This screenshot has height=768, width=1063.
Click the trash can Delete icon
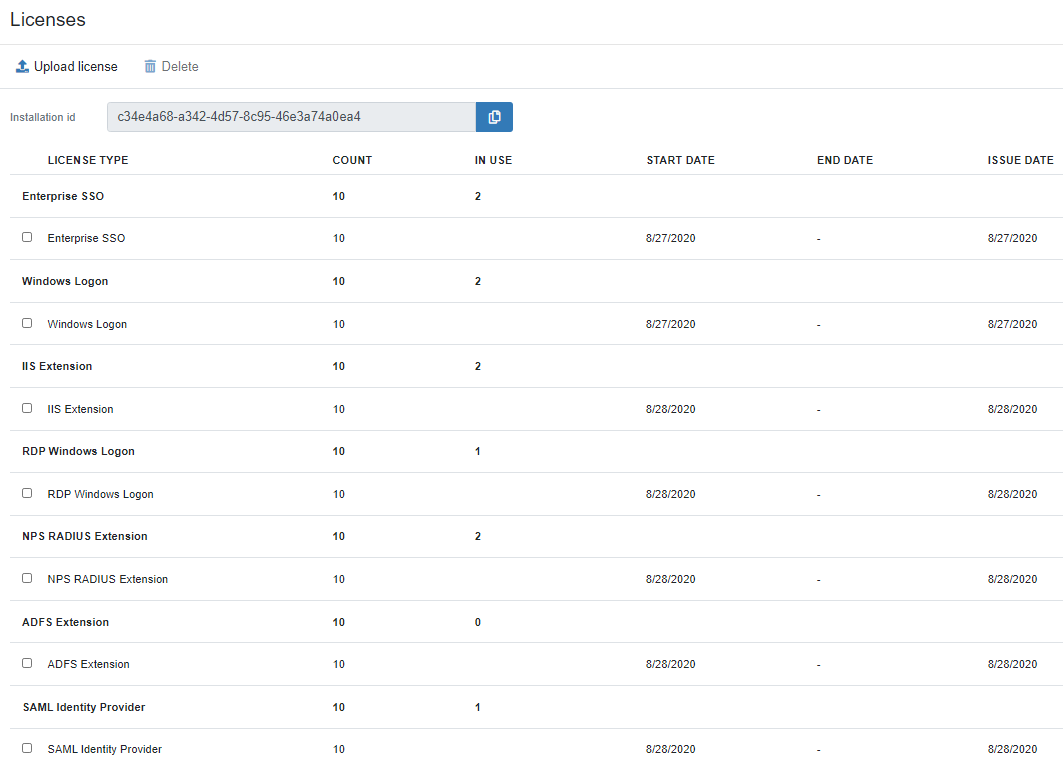coord(150,67)
